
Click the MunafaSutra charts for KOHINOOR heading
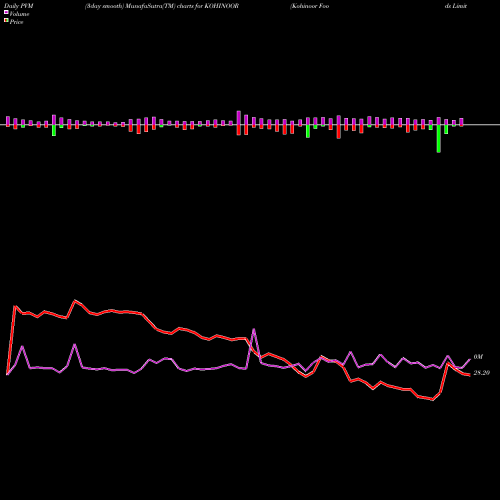pos(162,6)
